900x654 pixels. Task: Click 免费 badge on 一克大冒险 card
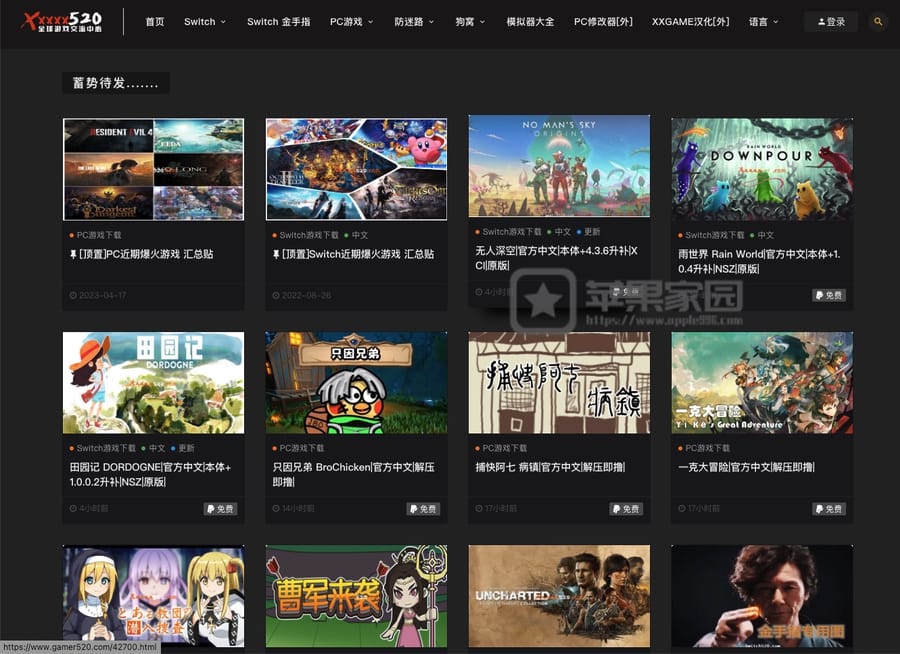829,509
